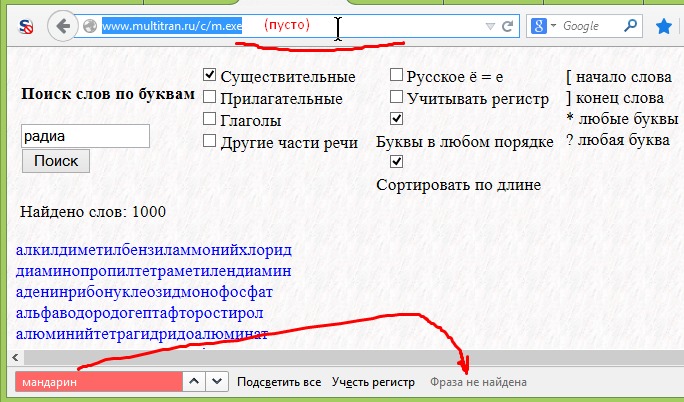Click the * любые буквы hint text
Viewport: 684px width, 402px height.
(x=622, y=119)
